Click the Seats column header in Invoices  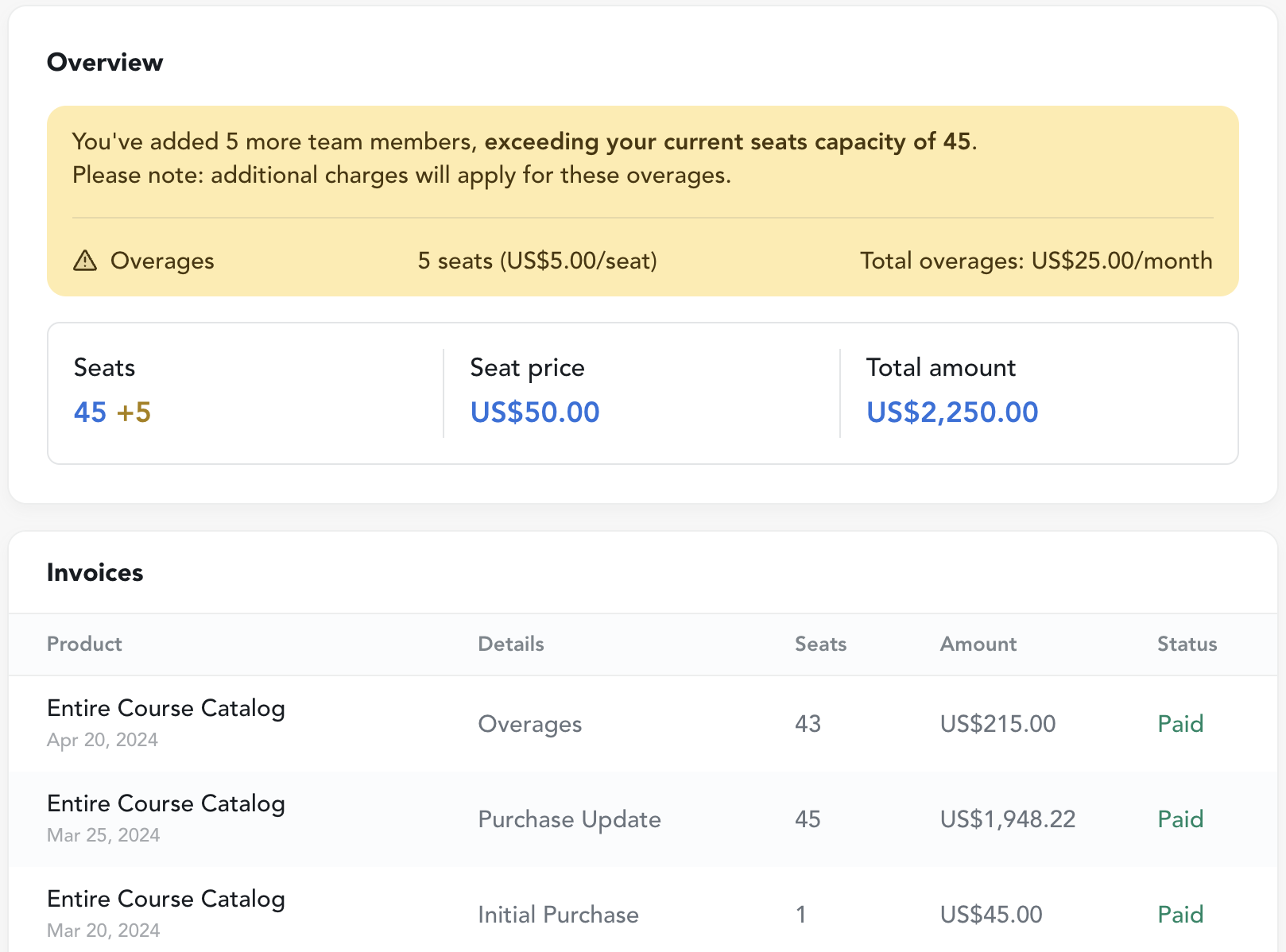[x=821, y=644]
